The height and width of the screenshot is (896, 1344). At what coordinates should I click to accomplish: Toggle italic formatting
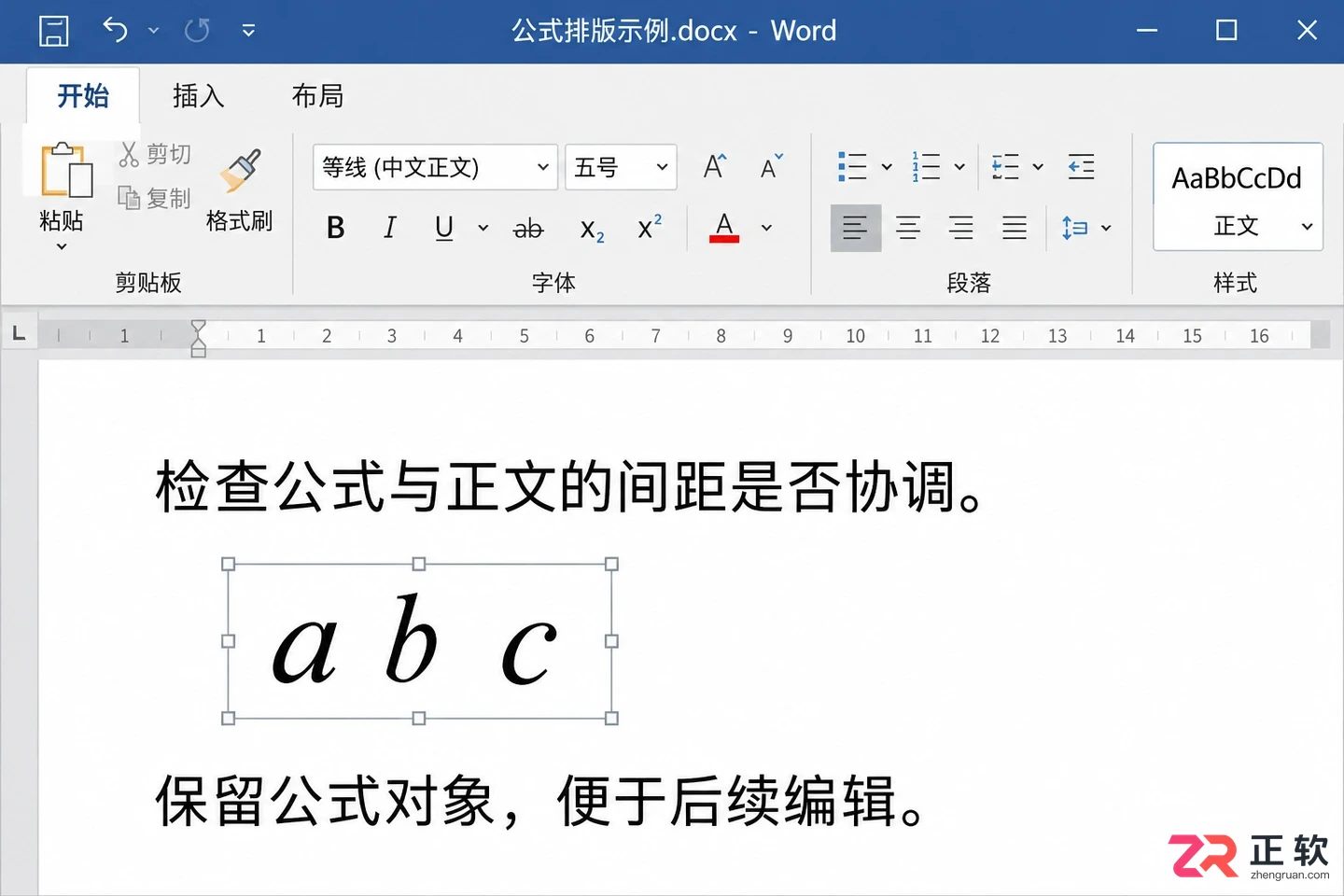(x=390, y=228)
